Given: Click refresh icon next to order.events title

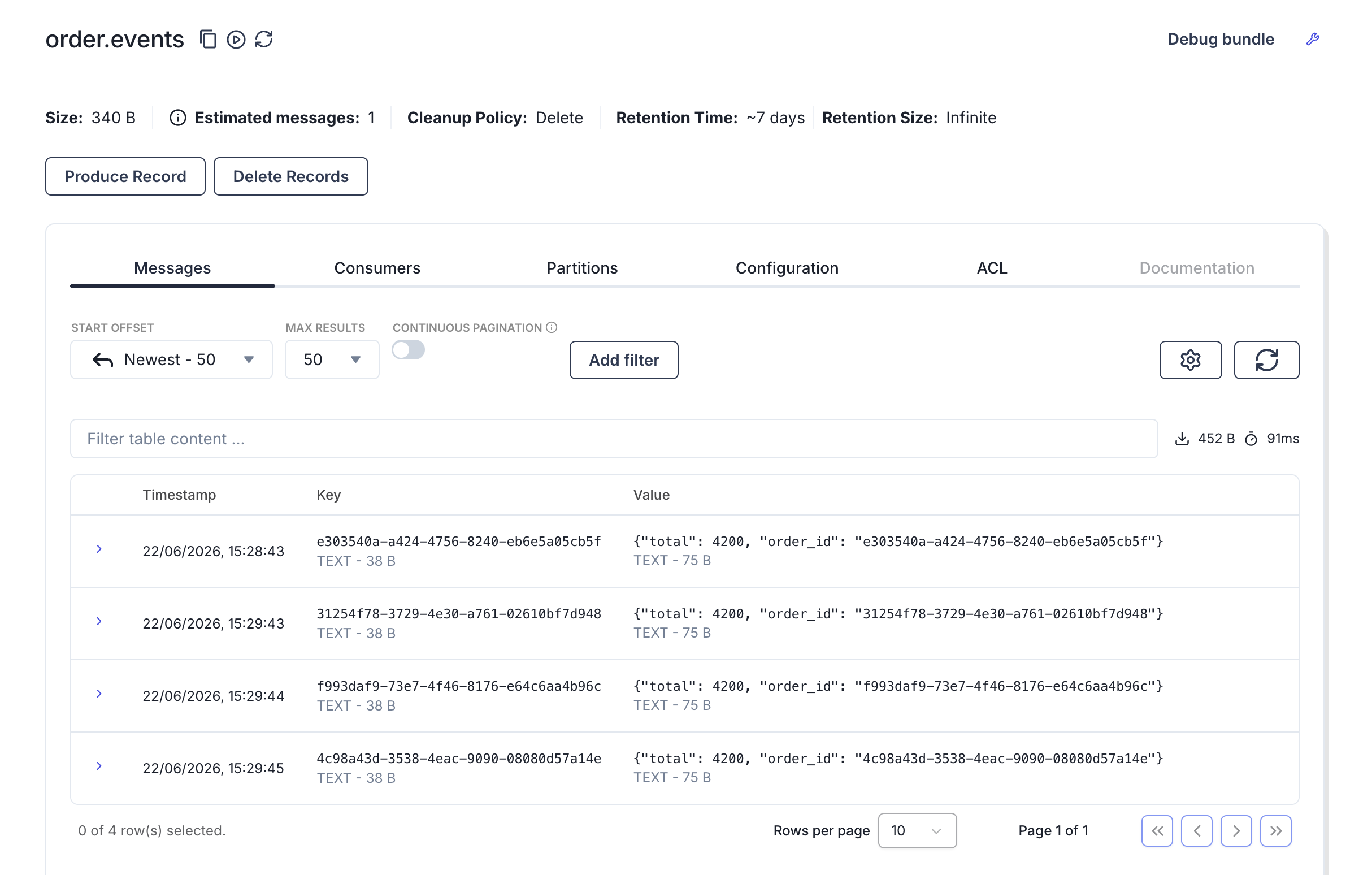Looking at the screenshot, I should [264, 40].
